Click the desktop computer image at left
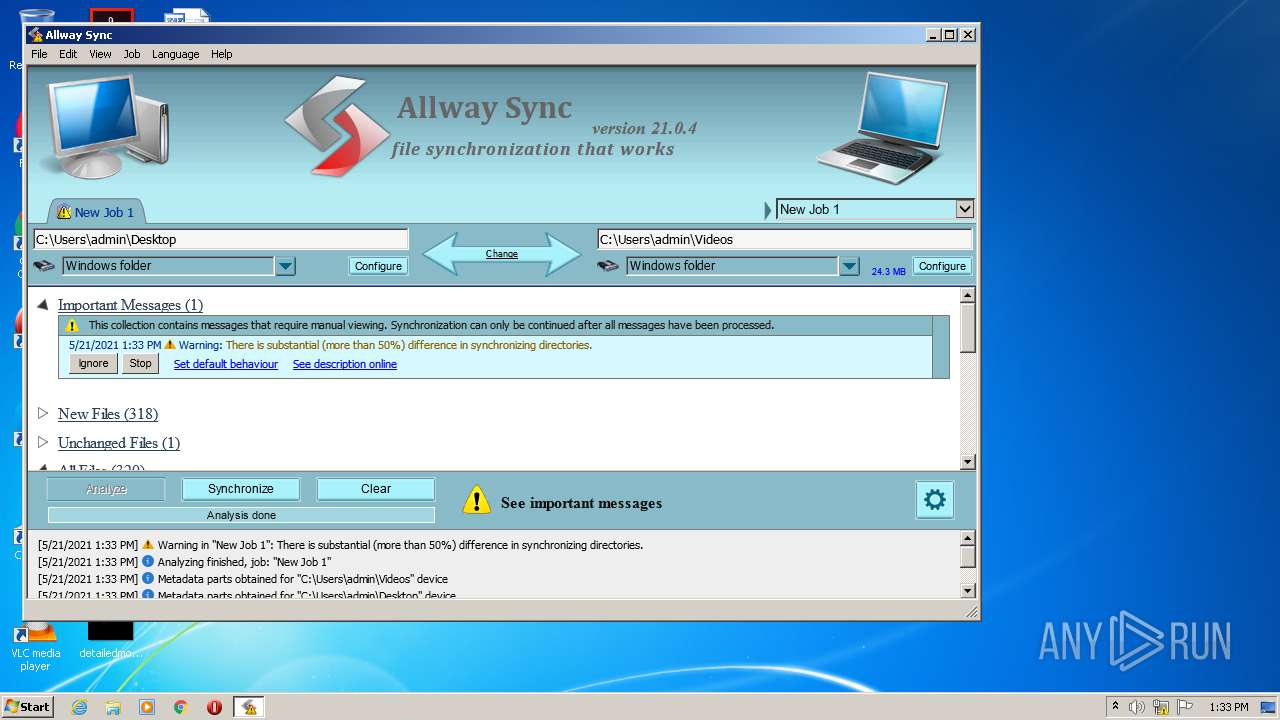Image resolution: width=1280 pixels, height=720 pixels. point(106,127)
